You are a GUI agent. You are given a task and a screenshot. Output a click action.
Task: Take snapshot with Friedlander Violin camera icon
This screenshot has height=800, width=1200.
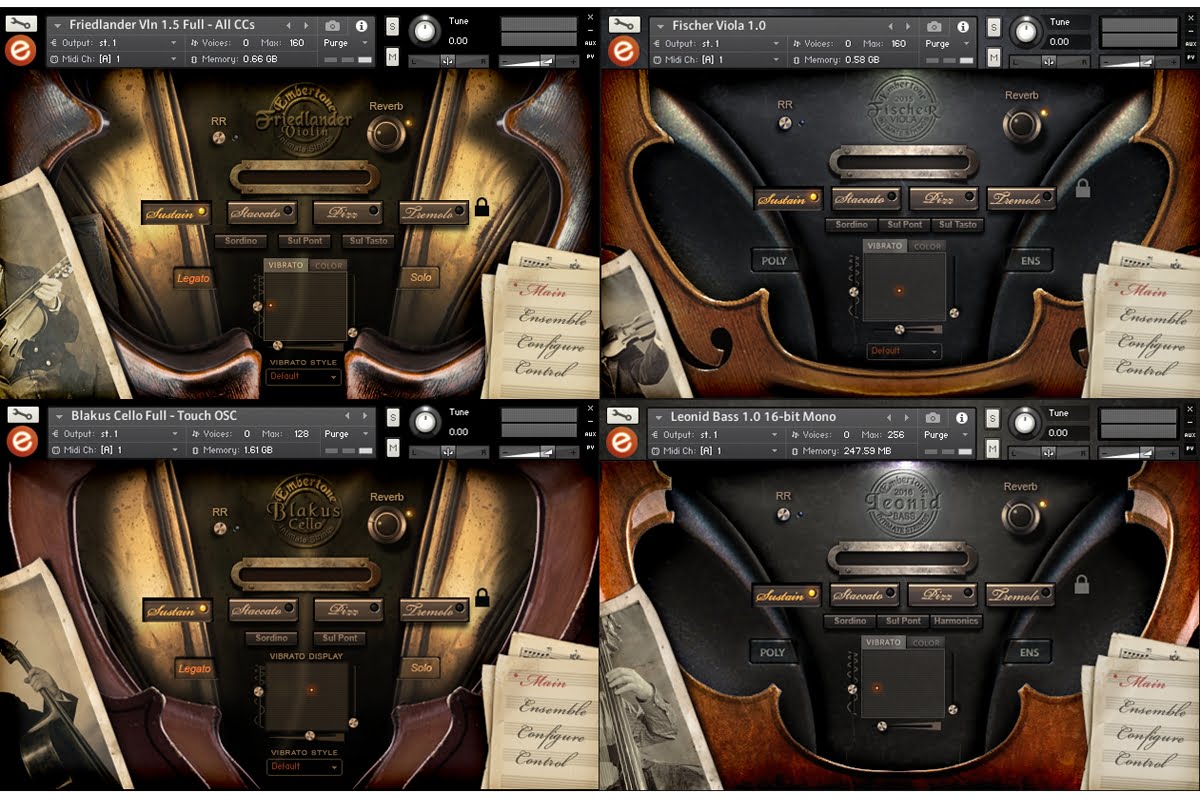coord(333,25)
